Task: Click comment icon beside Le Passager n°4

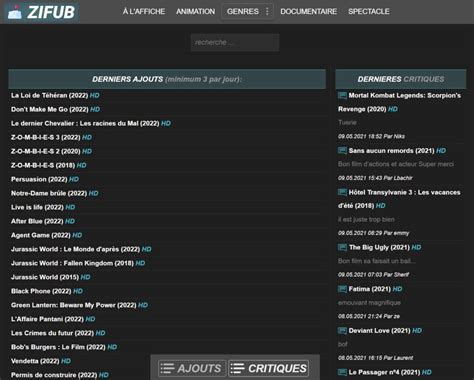Action: point(342,372)
